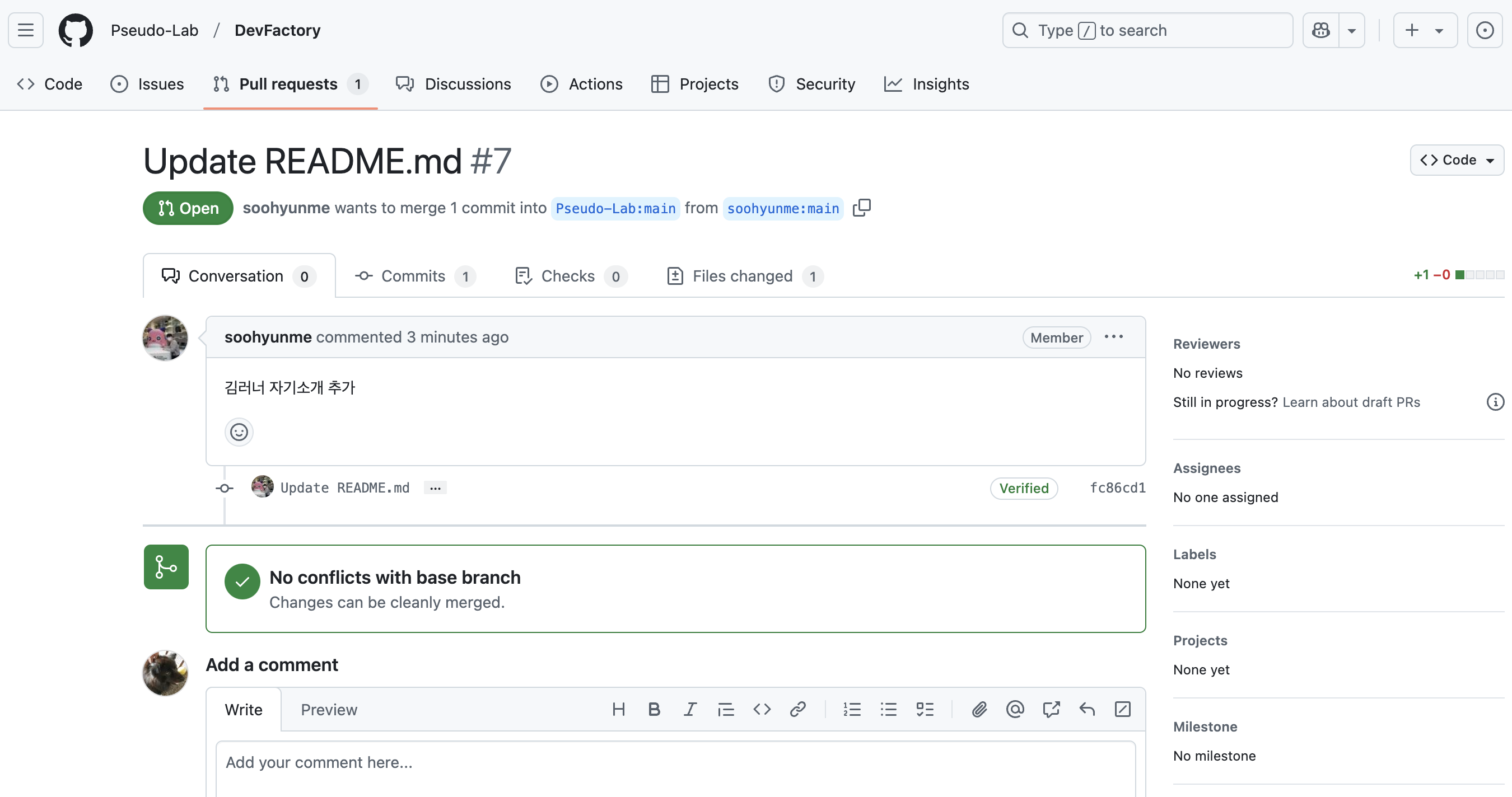Open the GitHub global navigation hamburger menu
Screen dimensions: 1512x797
(x=26, y=30)
